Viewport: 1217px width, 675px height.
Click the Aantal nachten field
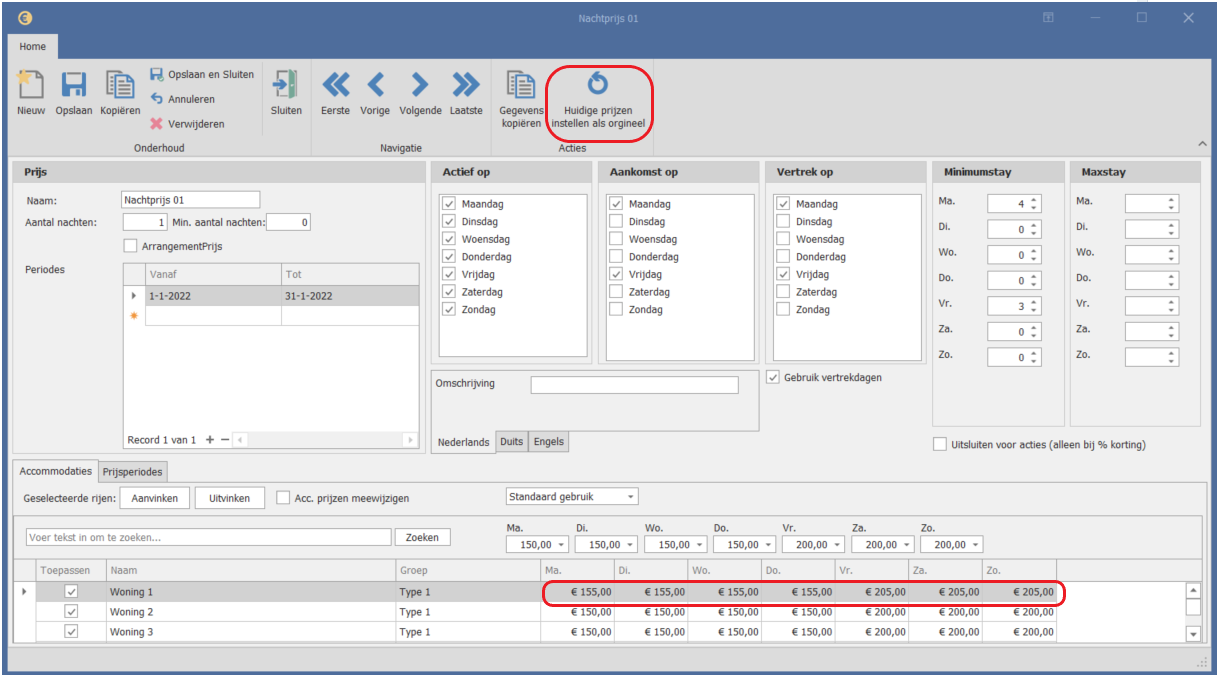pyautogui.click(x=145, y=222)
